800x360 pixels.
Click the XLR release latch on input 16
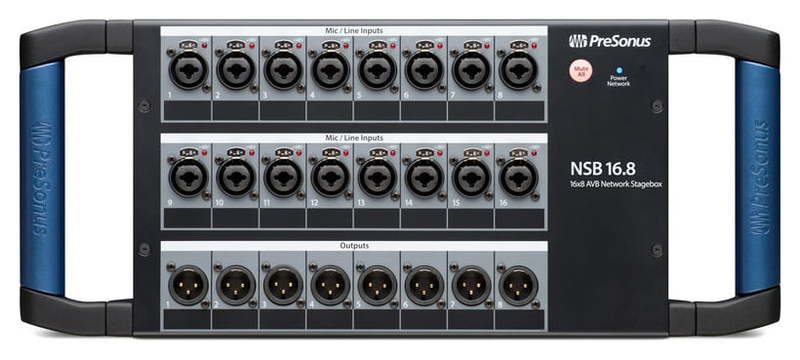point(518,152)
